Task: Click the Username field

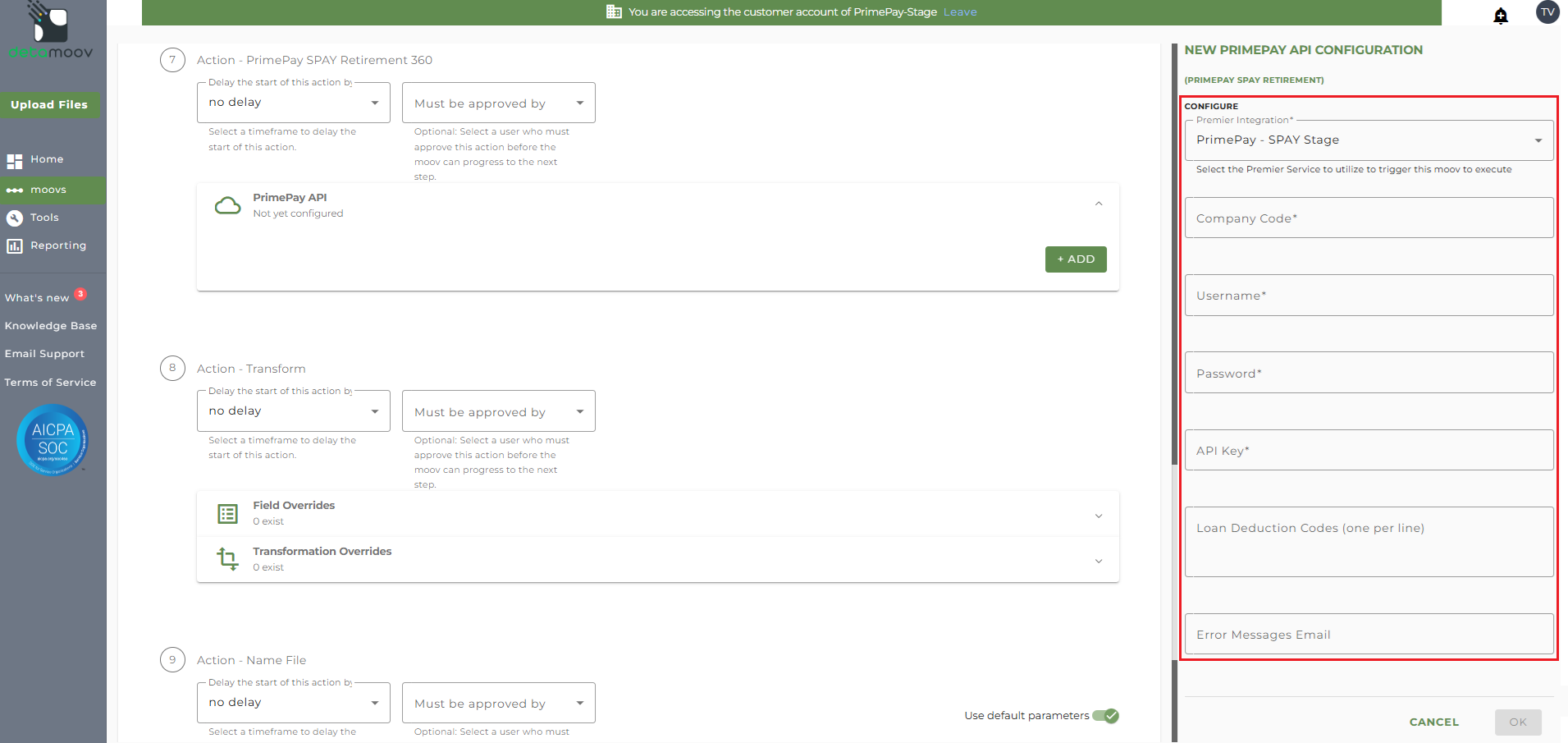Action: click(1369, 296)
